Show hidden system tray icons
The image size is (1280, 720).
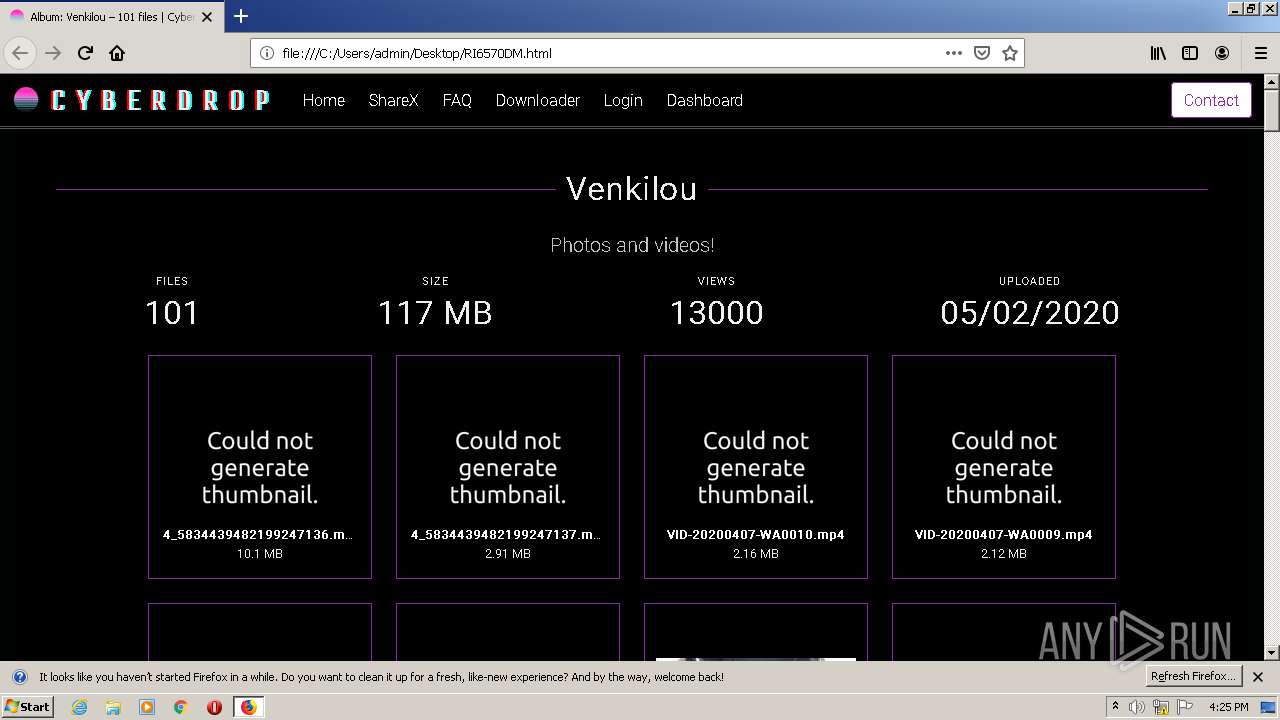pyautogui.click(x=1115, y=707)
